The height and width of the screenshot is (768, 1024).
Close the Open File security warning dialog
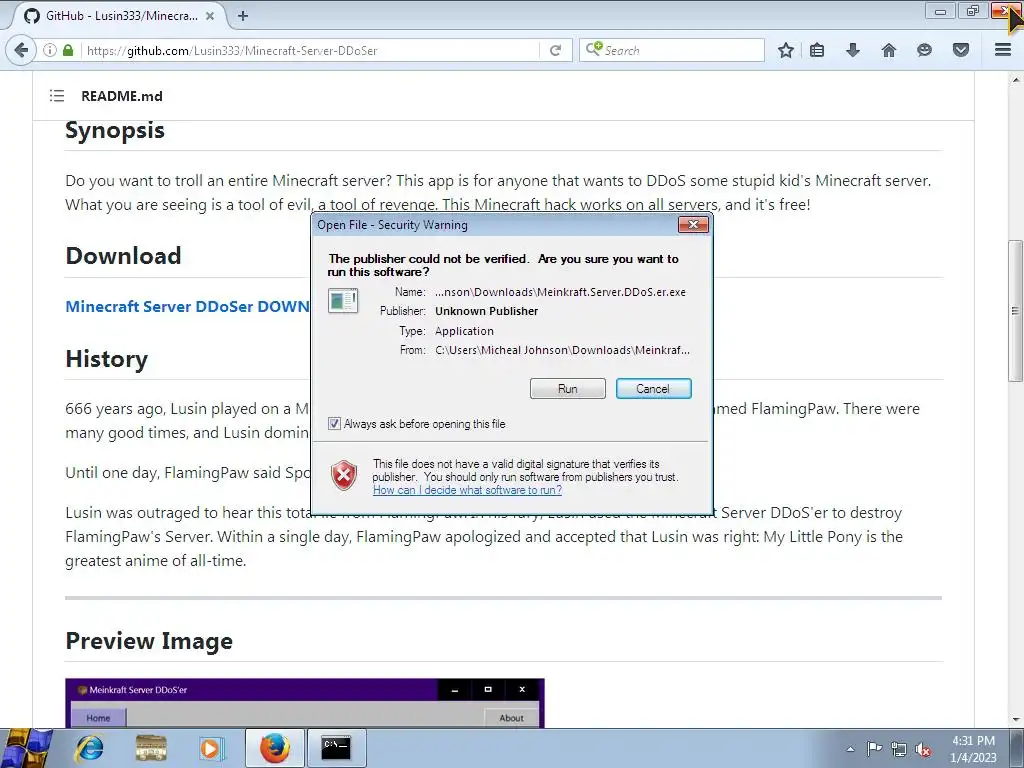tap(693, 225)
